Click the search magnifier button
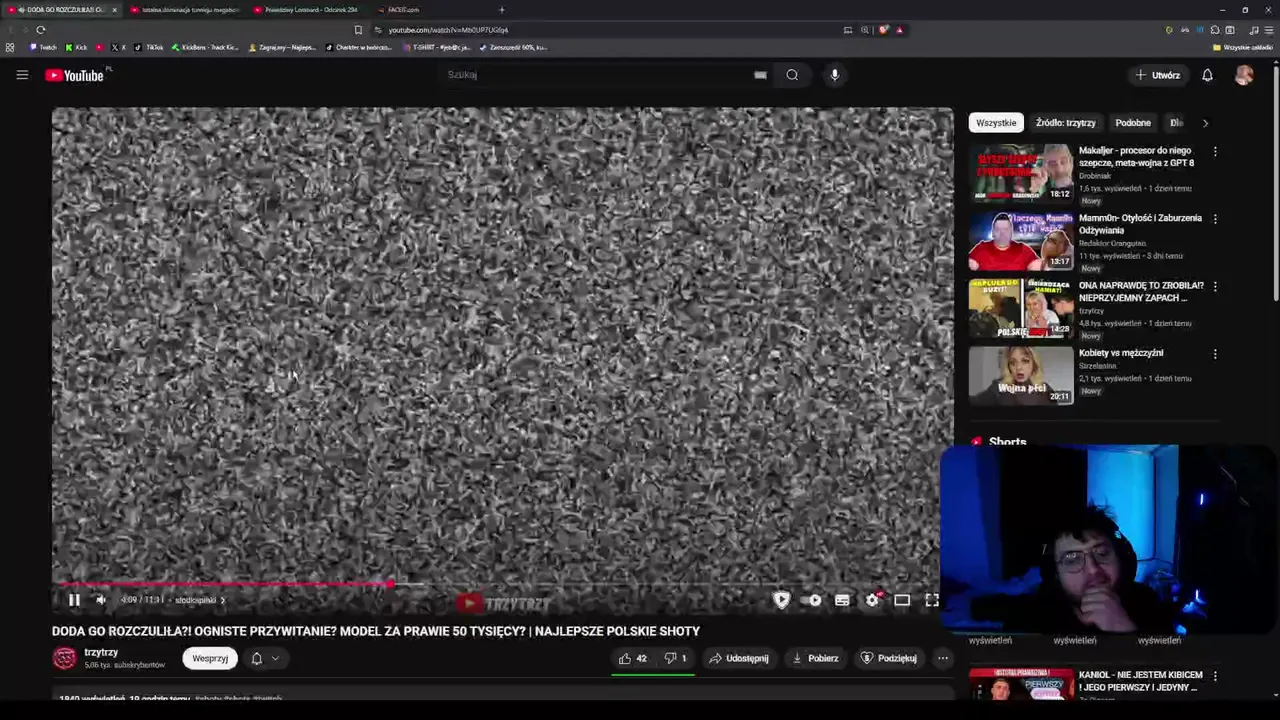This screenshot has width=1280, height=720. pos(792,75)
